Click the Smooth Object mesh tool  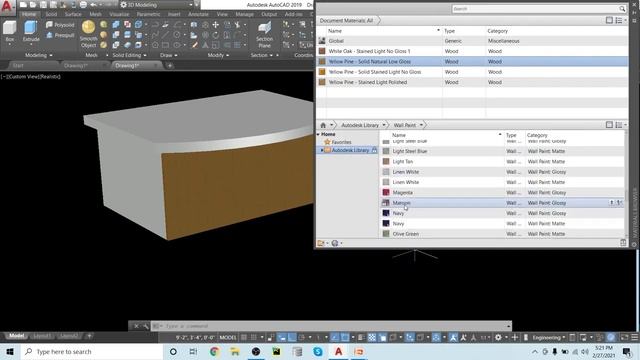[x=88, y=34]
